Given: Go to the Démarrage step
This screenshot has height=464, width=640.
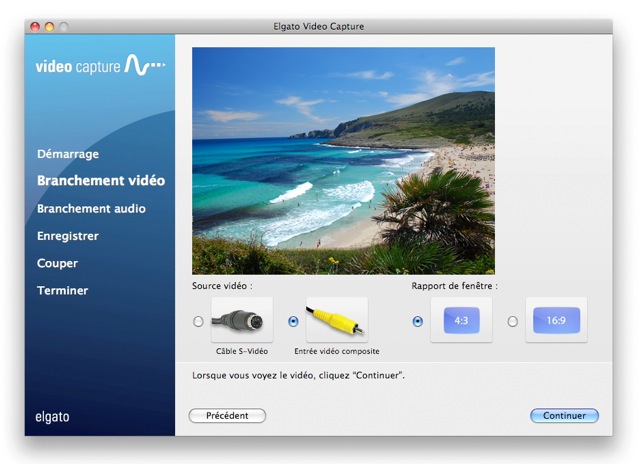Looking at the screenshot, I should pyautogui.click(x=68, y=154).
